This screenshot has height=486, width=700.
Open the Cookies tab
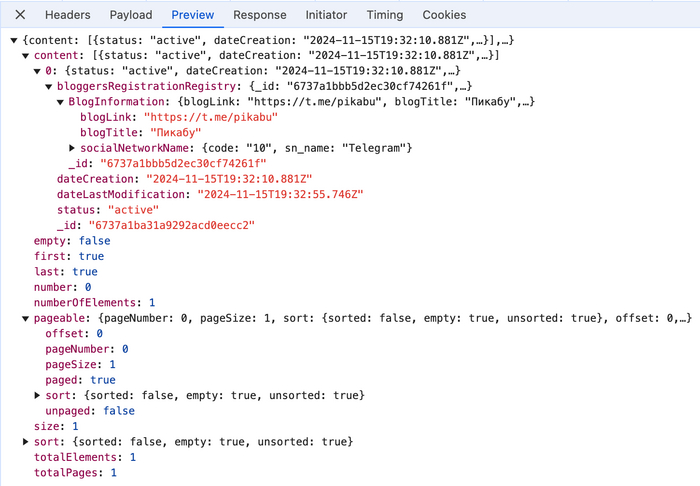[444, 15]
